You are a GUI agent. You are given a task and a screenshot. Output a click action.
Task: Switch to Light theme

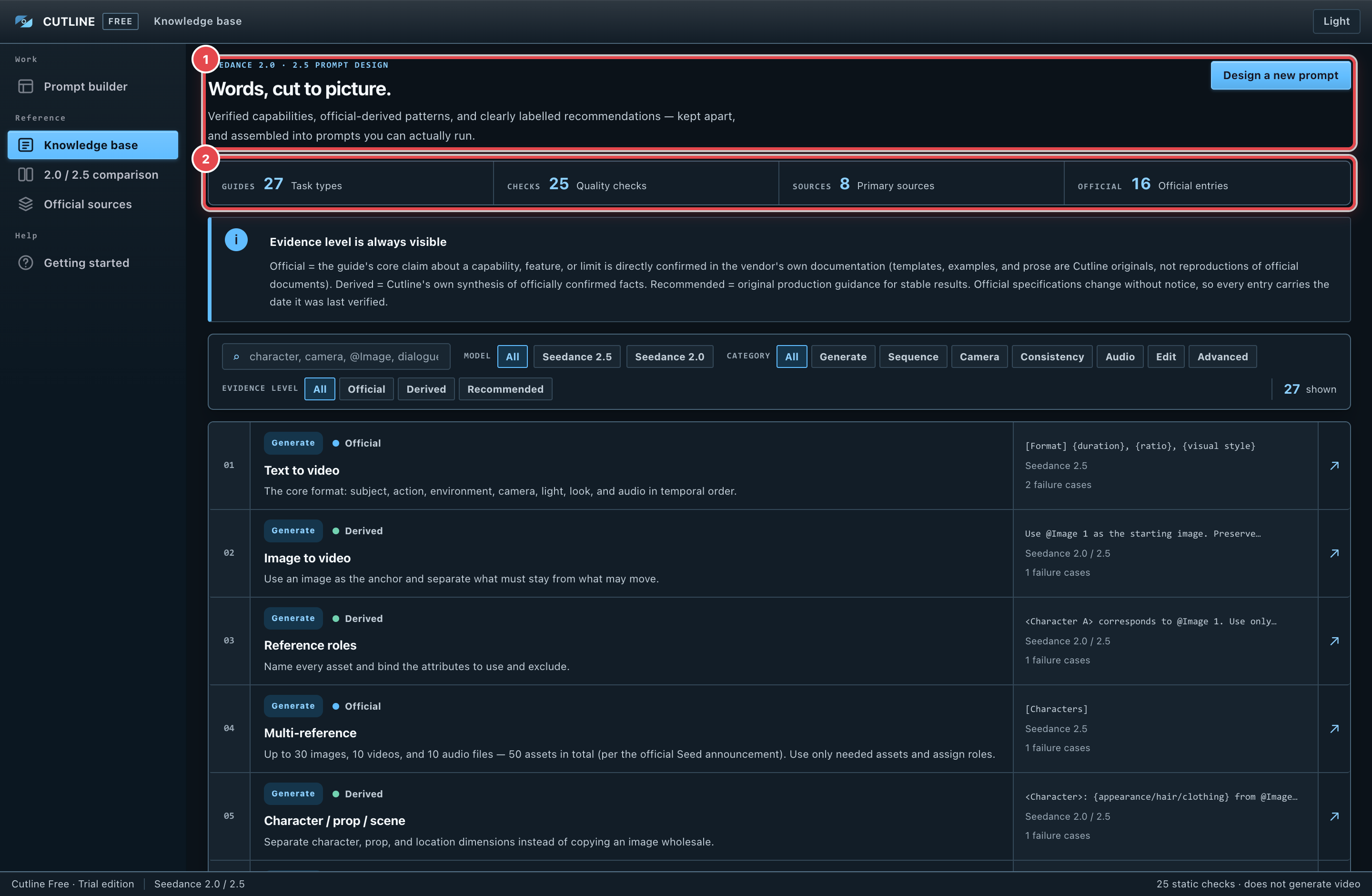click(1336, 21)
